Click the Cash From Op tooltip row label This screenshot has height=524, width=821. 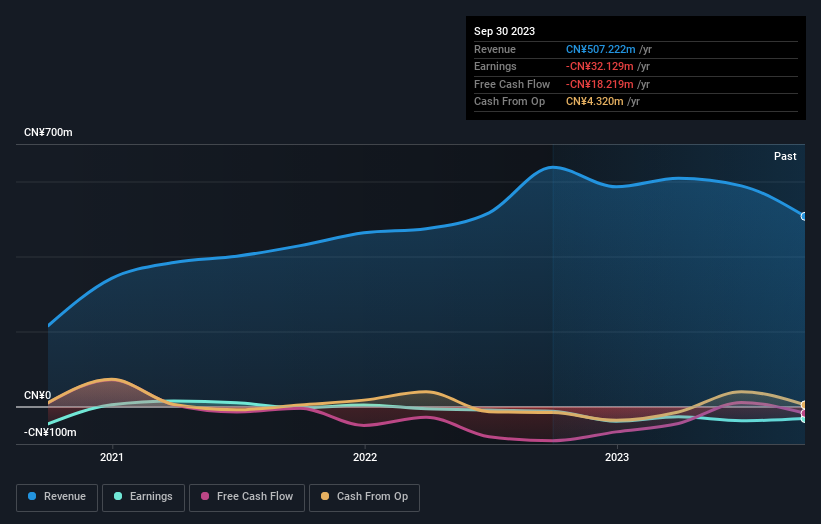(509, 102)
